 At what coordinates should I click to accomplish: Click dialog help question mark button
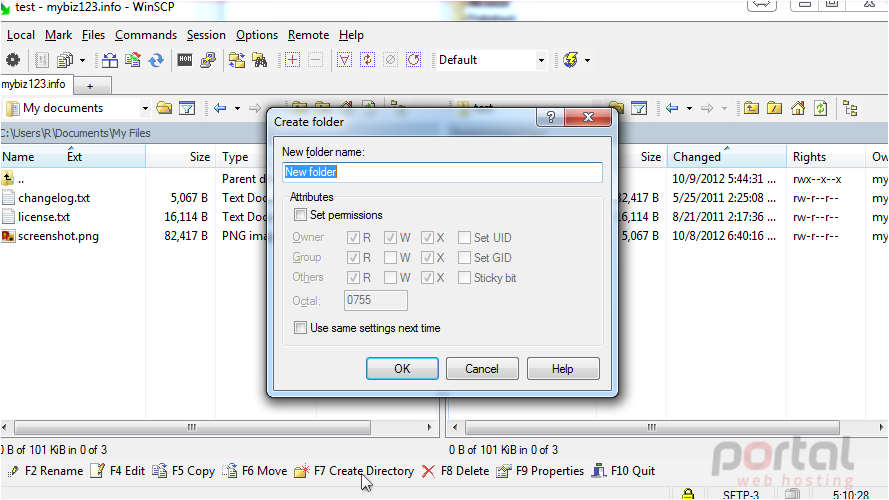click(x=551, y=117)
